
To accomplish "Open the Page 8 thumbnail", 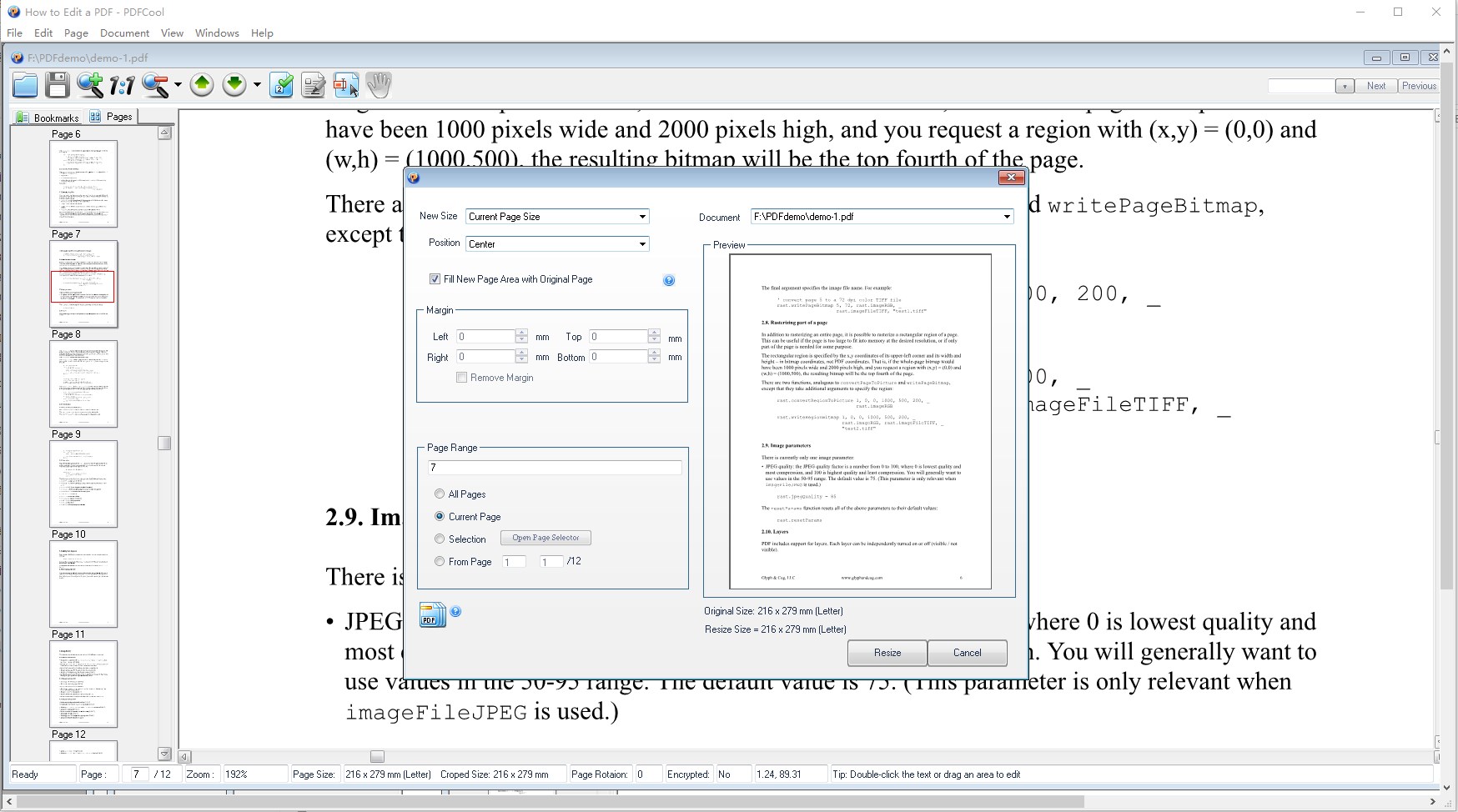I will (83, 383).
